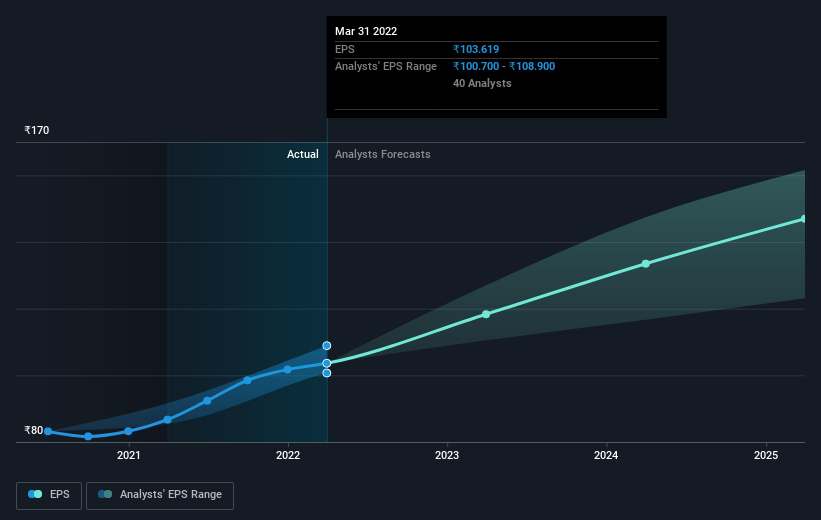This screenshot has width=821, height=520.
Task: Select the lowest EPS point in late 2020
Action: click(x=88, y=436)
